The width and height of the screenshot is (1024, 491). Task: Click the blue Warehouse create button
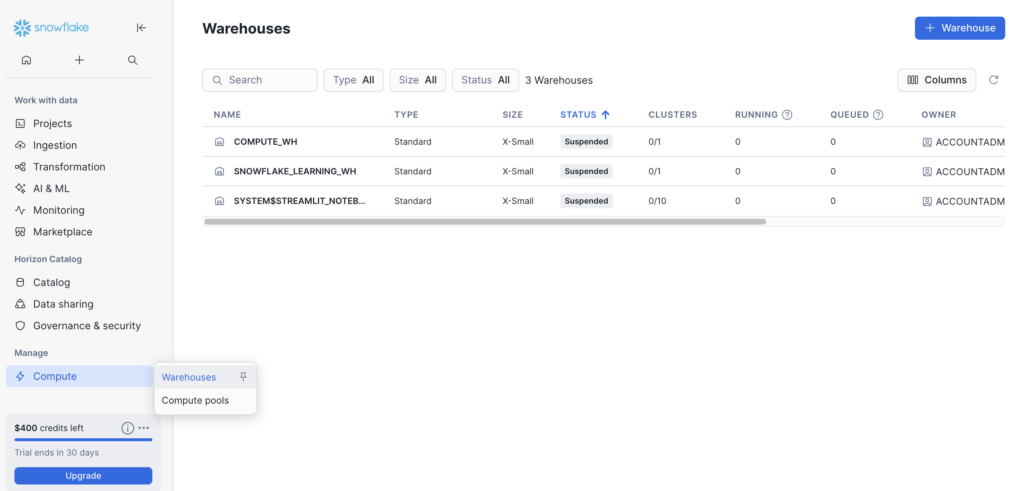pyautogui.click(x=959, y=28)
